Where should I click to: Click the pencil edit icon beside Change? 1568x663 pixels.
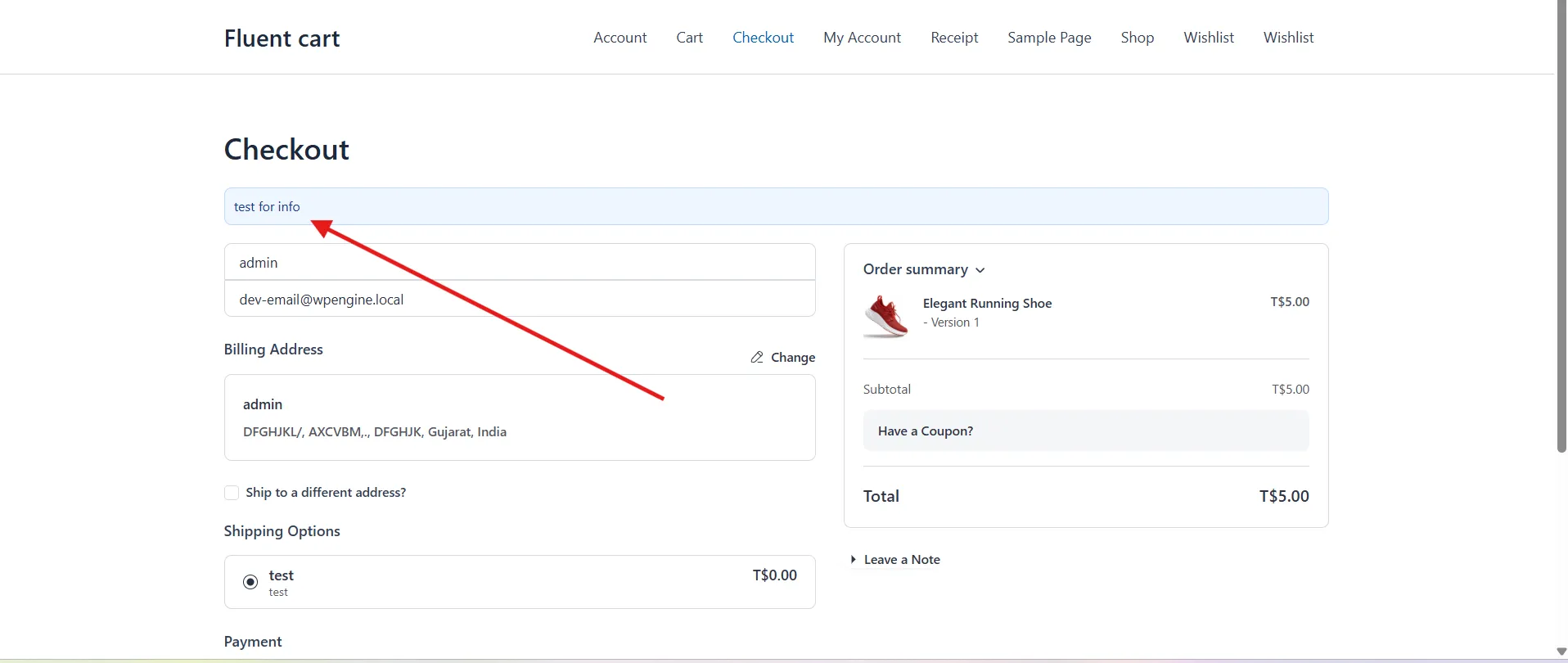pyautogui.click(x=757, y=358)
